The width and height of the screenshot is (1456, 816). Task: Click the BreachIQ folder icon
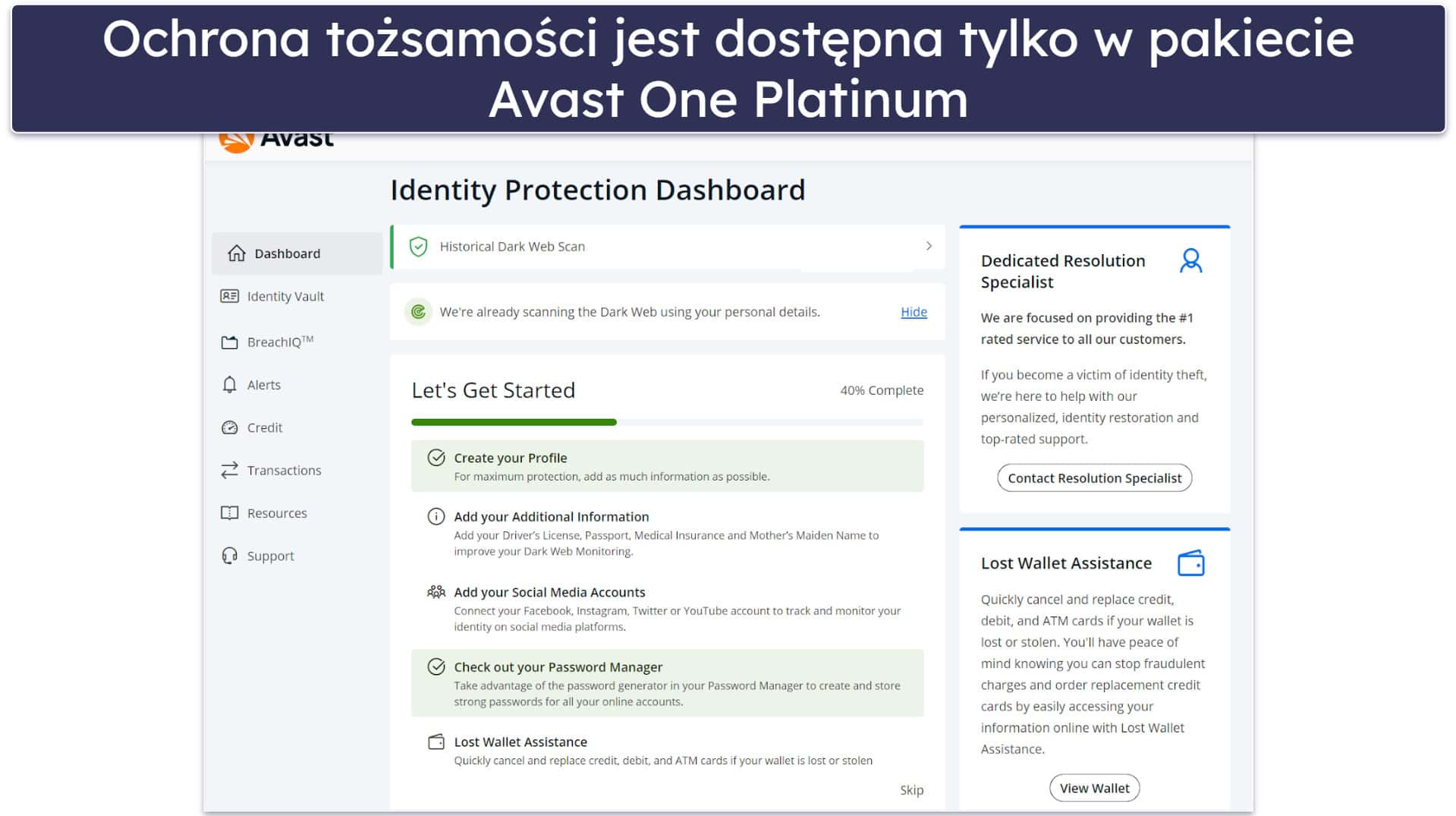(x=229, y=342)
